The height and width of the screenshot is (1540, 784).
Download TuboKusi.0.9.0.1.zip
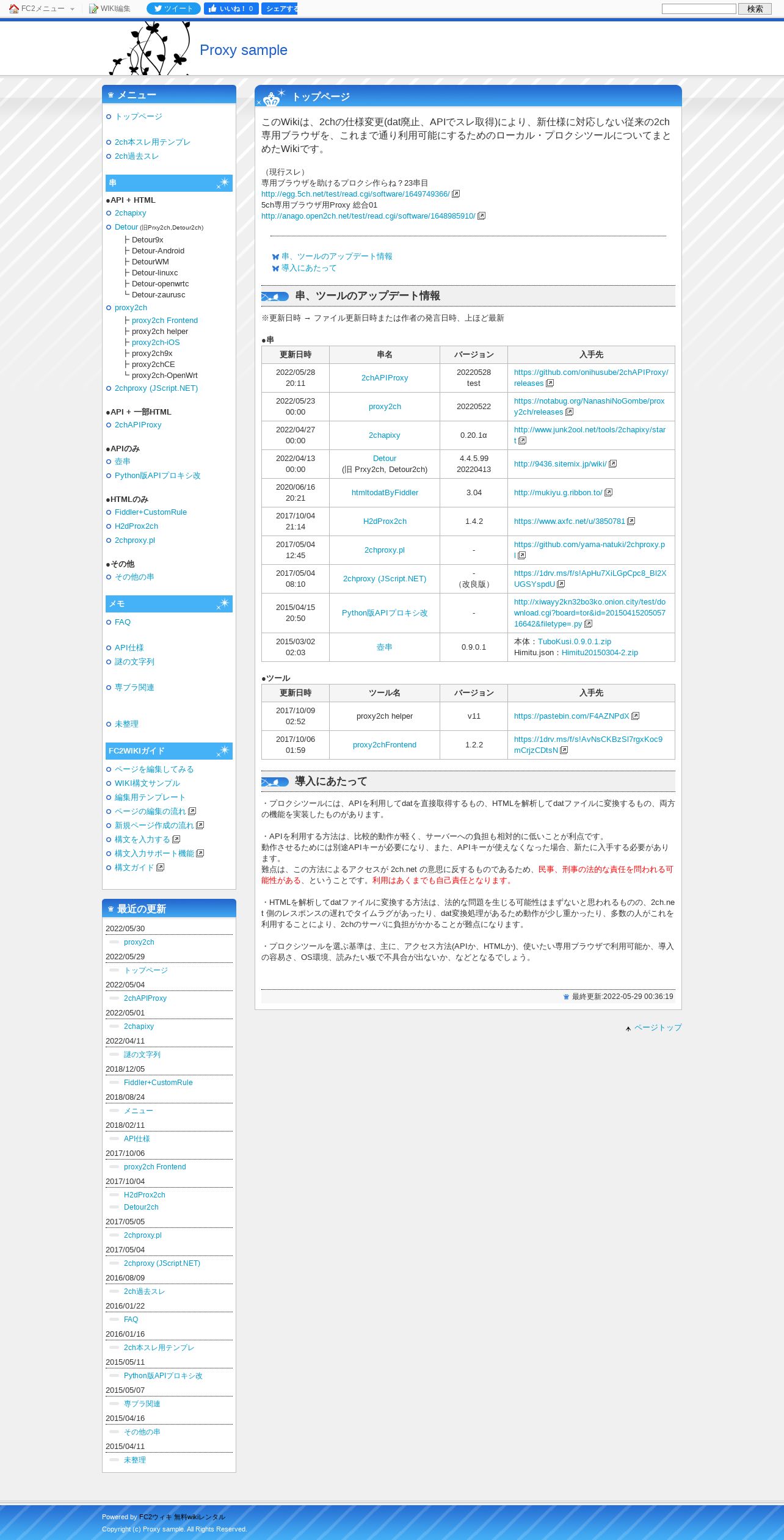click(575, 642)
